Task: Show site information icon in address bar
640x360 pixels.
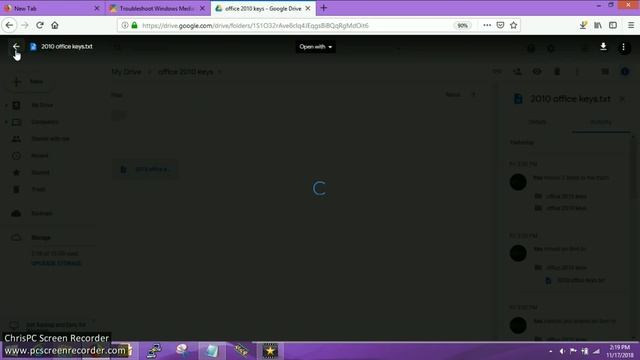Action: [125, 25]
